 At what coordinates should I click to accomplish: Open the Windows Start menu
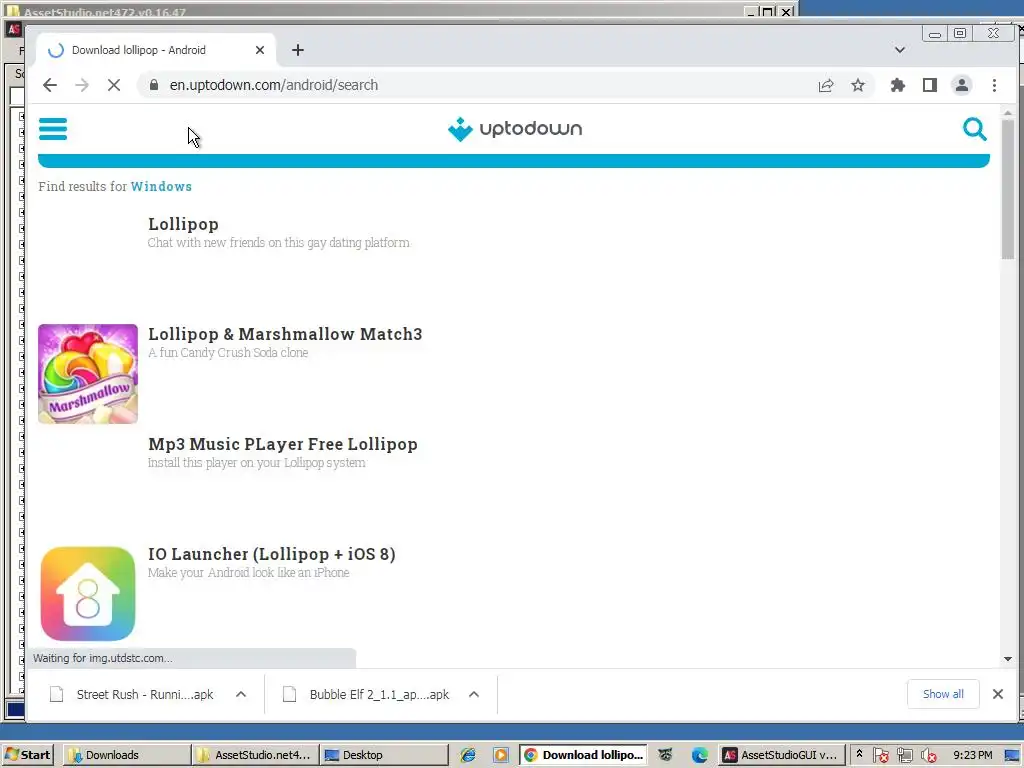(x=27, y=755)
